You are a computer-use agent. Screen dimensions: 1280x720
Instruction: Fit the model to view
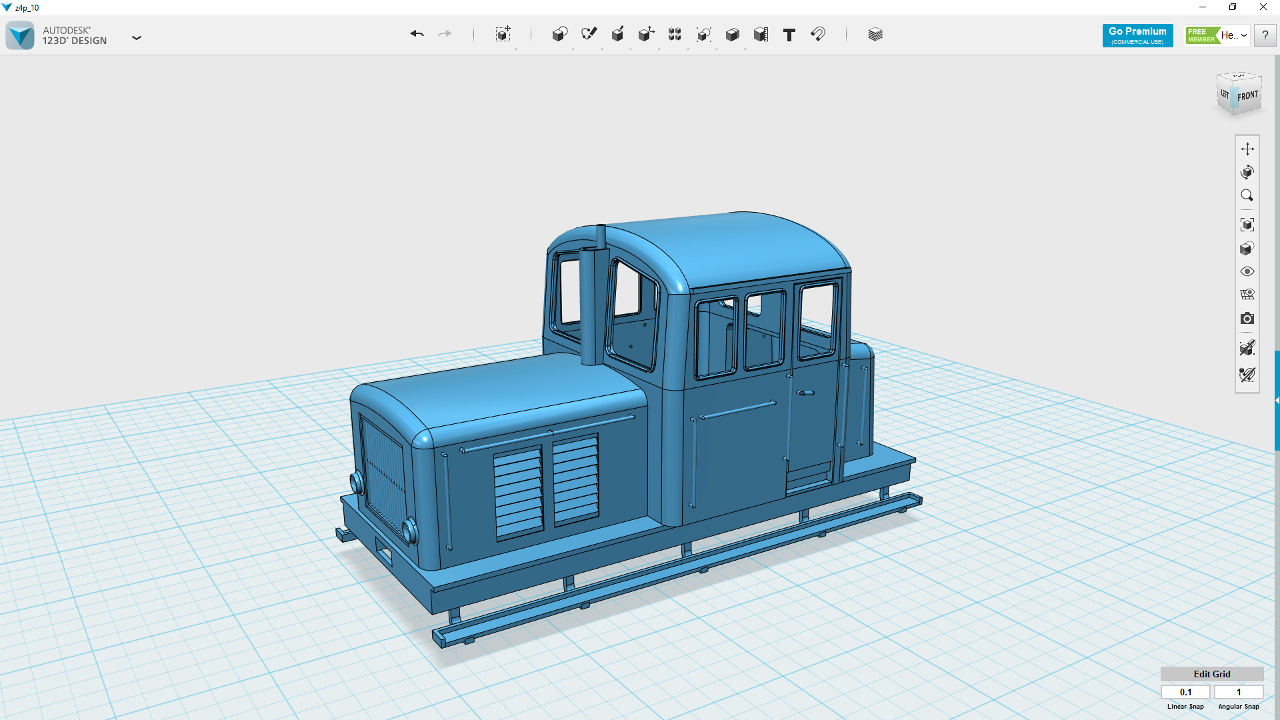pyautogui.click(x=1247, y=224)
